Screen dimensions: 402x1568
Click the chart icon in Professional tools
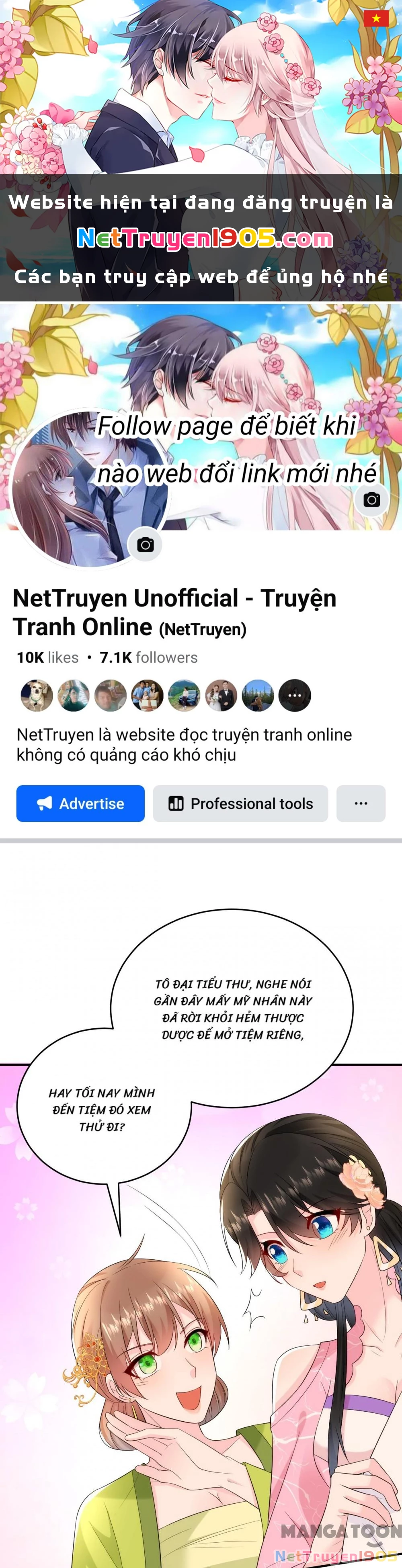coord(176,803)
